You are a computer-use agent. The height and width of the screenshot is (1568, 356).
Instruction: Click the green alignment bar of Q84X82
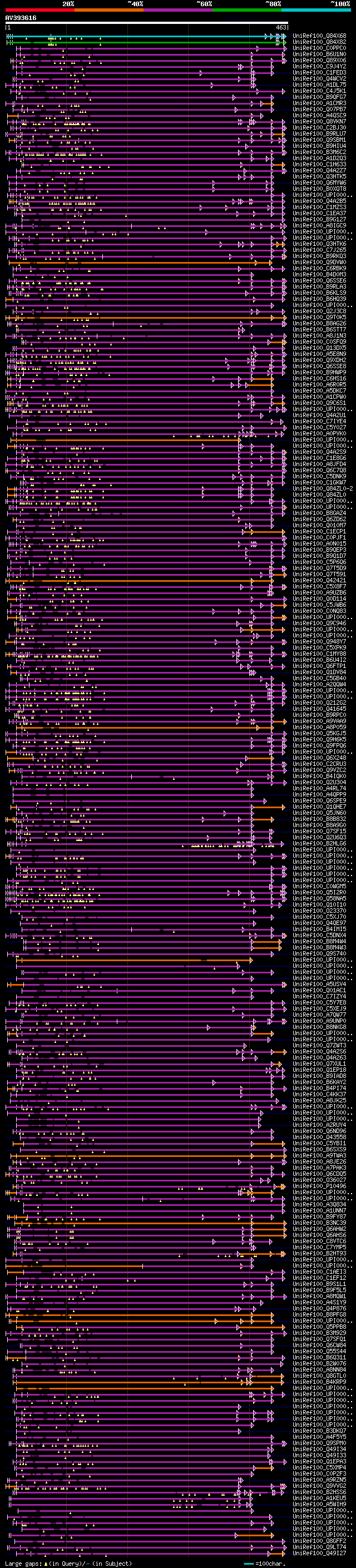click(x=146, y=43)
